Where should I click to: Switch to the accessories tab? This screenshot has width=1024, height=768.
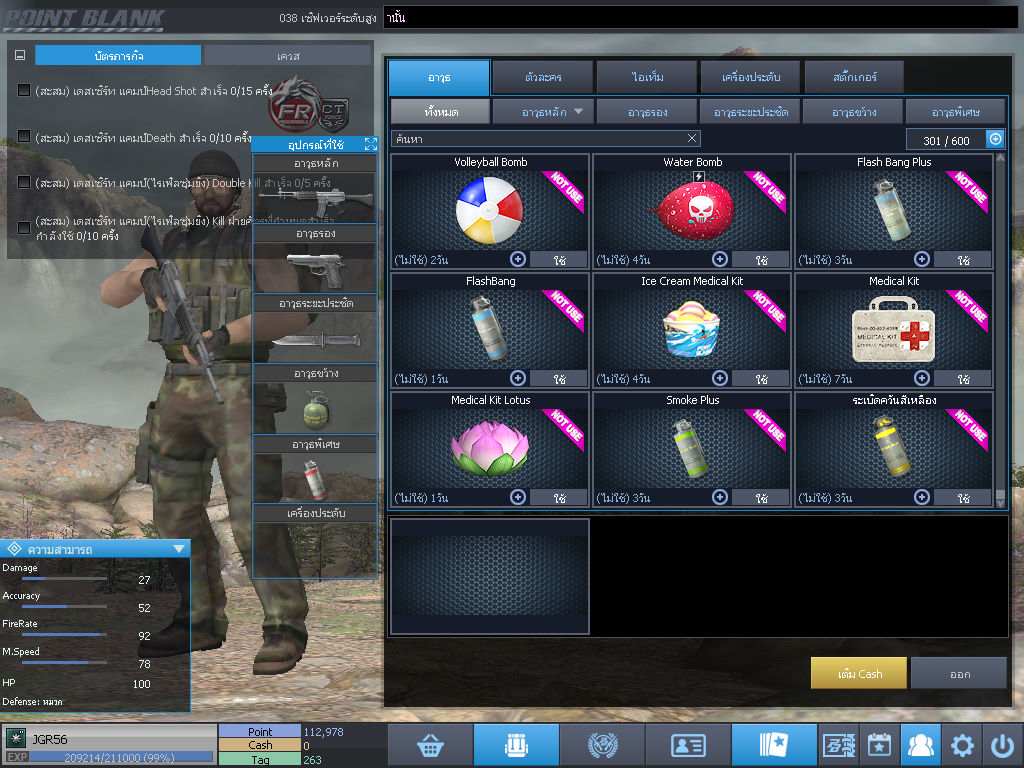pyautogui.click(x=750, y=78)
